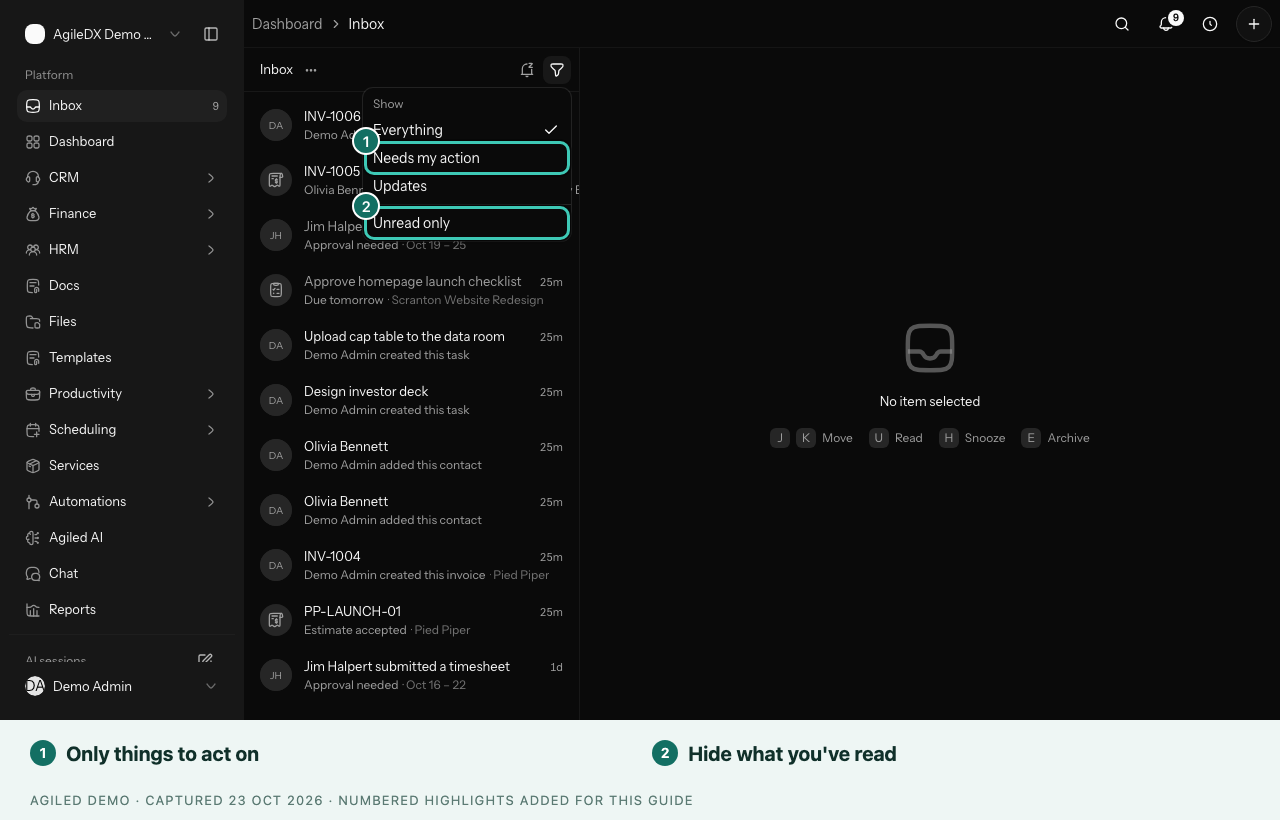
Task: Choose the Needs my action filter
Action: coord(467,158)
